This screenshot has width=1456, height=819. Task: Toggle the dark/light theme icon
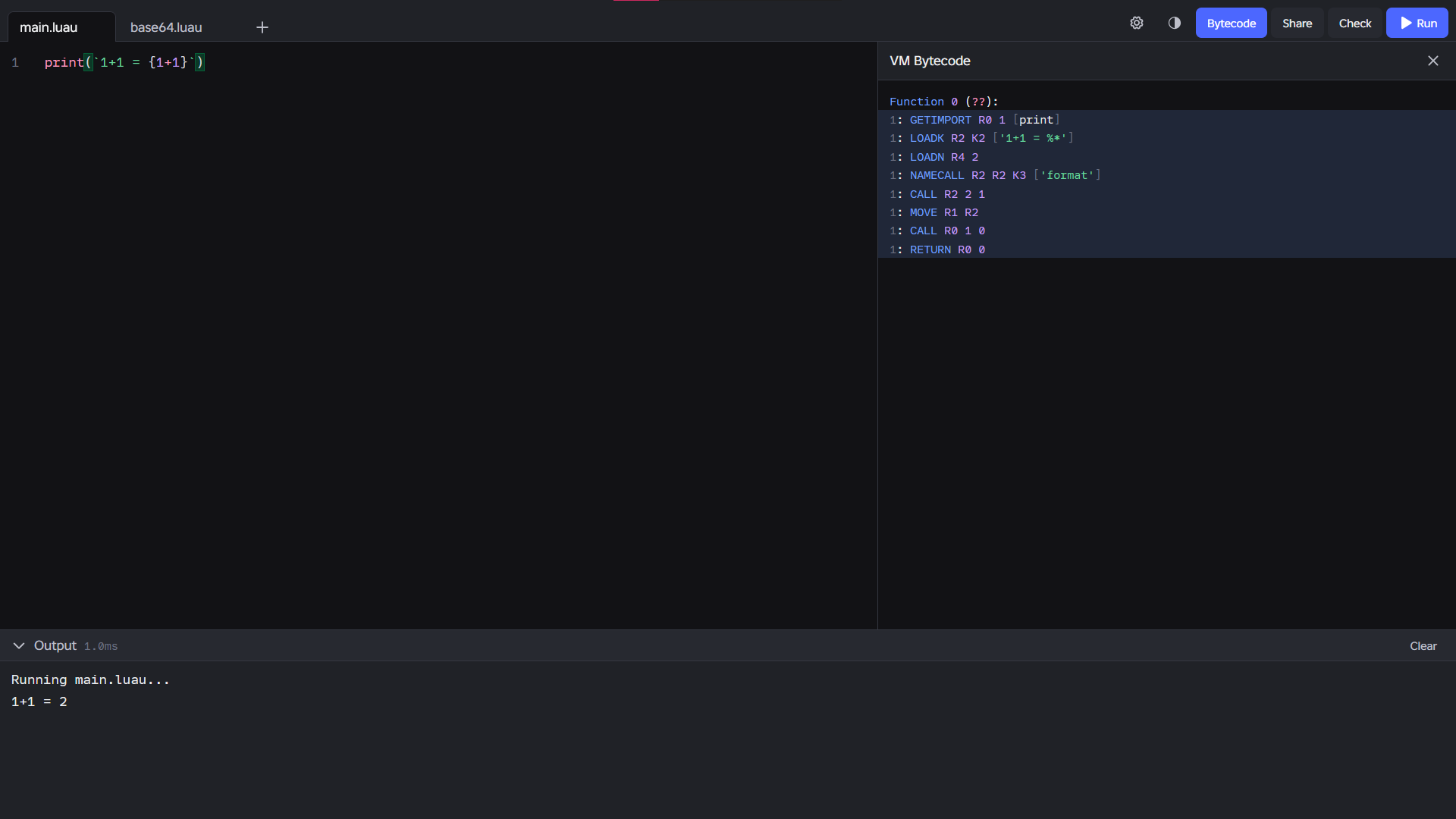click(x=1174, y=23)
